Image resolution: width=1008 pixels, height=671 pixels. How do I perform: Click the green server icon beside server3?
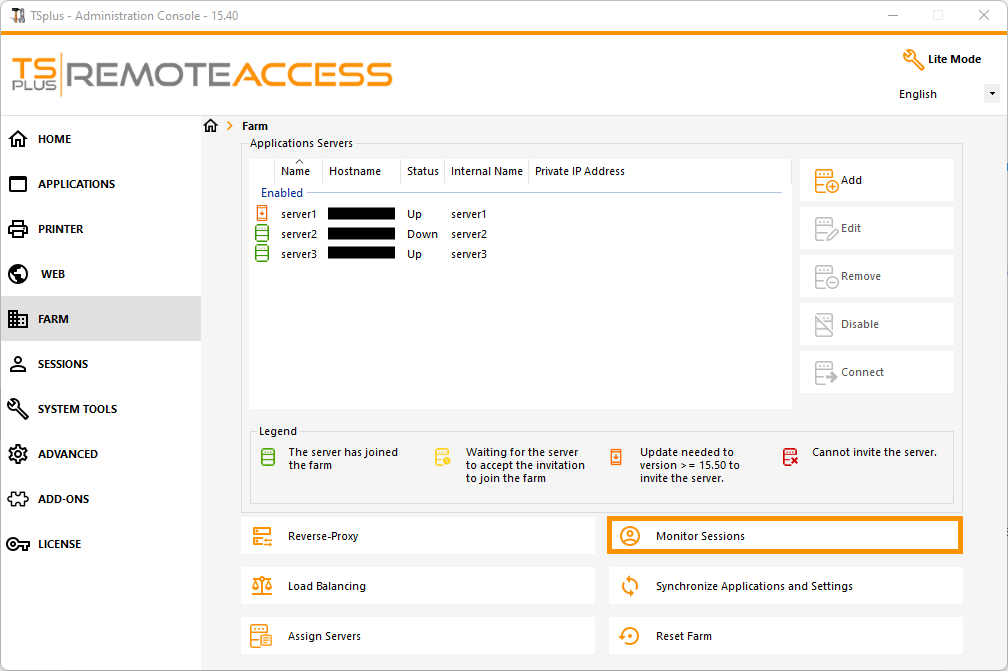point(262,253)
